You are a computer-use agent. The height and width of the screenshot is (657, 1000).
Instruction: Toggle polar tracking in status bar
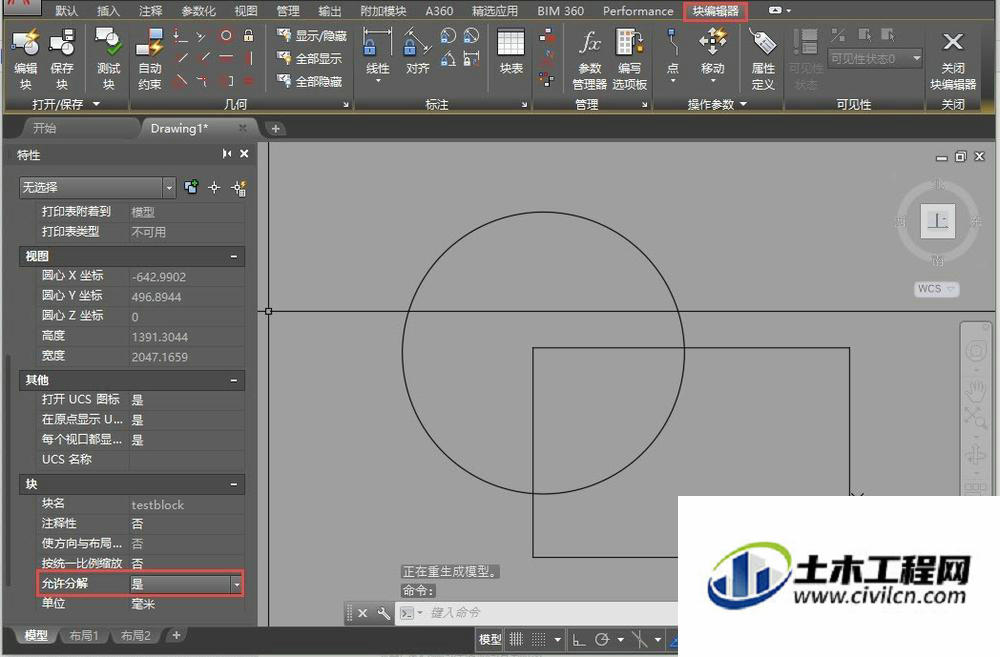(x=601, y=639)
